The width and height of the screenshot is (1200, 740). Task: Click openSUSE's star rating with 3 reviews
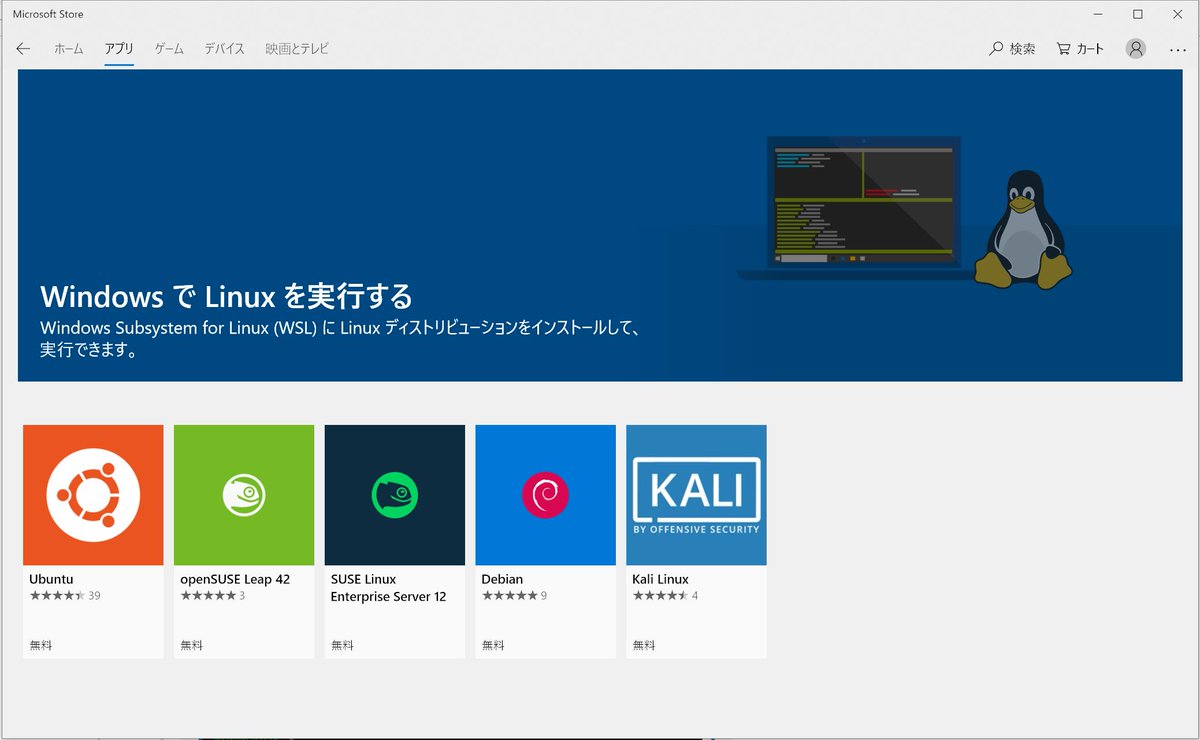click(x=213, y=596)
